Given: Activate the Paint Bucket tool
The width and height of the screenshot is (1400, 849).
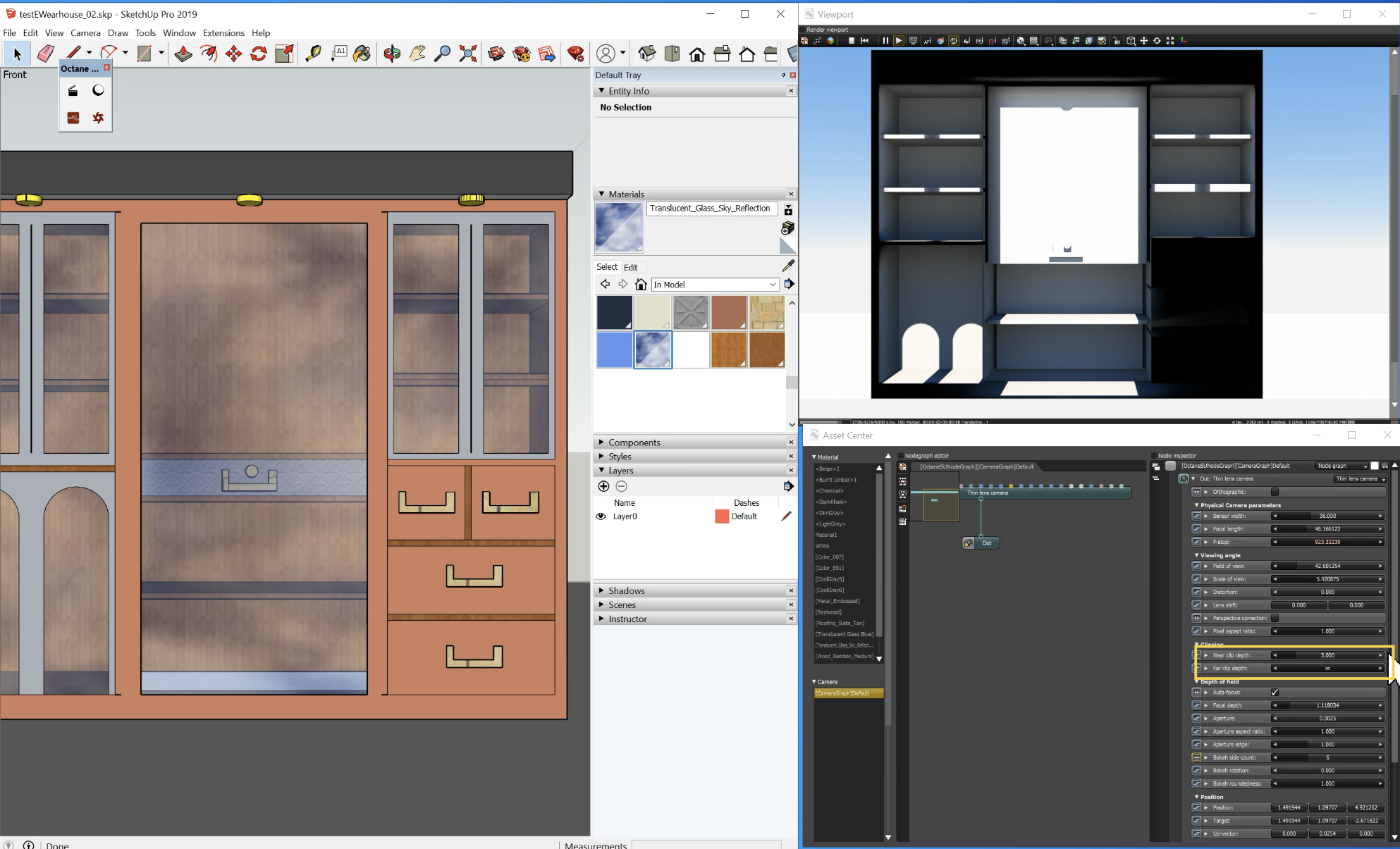Looking at the screenshot, I should point(362,54).
